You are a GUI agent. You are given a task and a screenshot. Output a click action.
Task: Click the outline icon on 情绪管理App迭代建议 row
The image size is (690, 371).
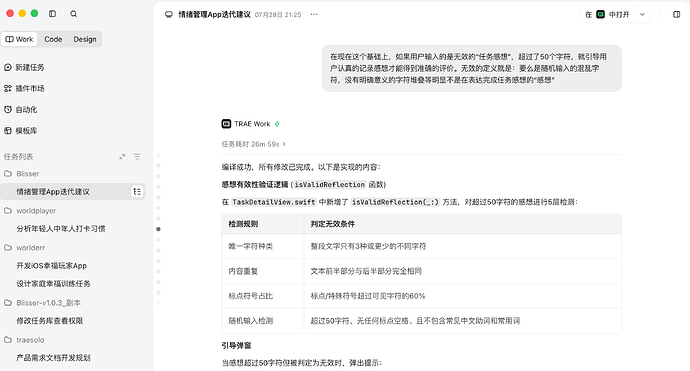point(137,191)
